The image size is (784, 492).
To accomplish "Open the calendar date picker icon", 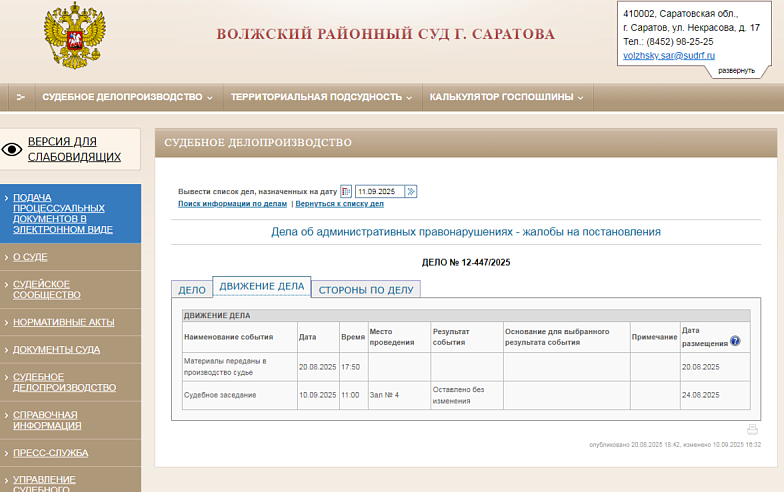I will click(346, 192).
